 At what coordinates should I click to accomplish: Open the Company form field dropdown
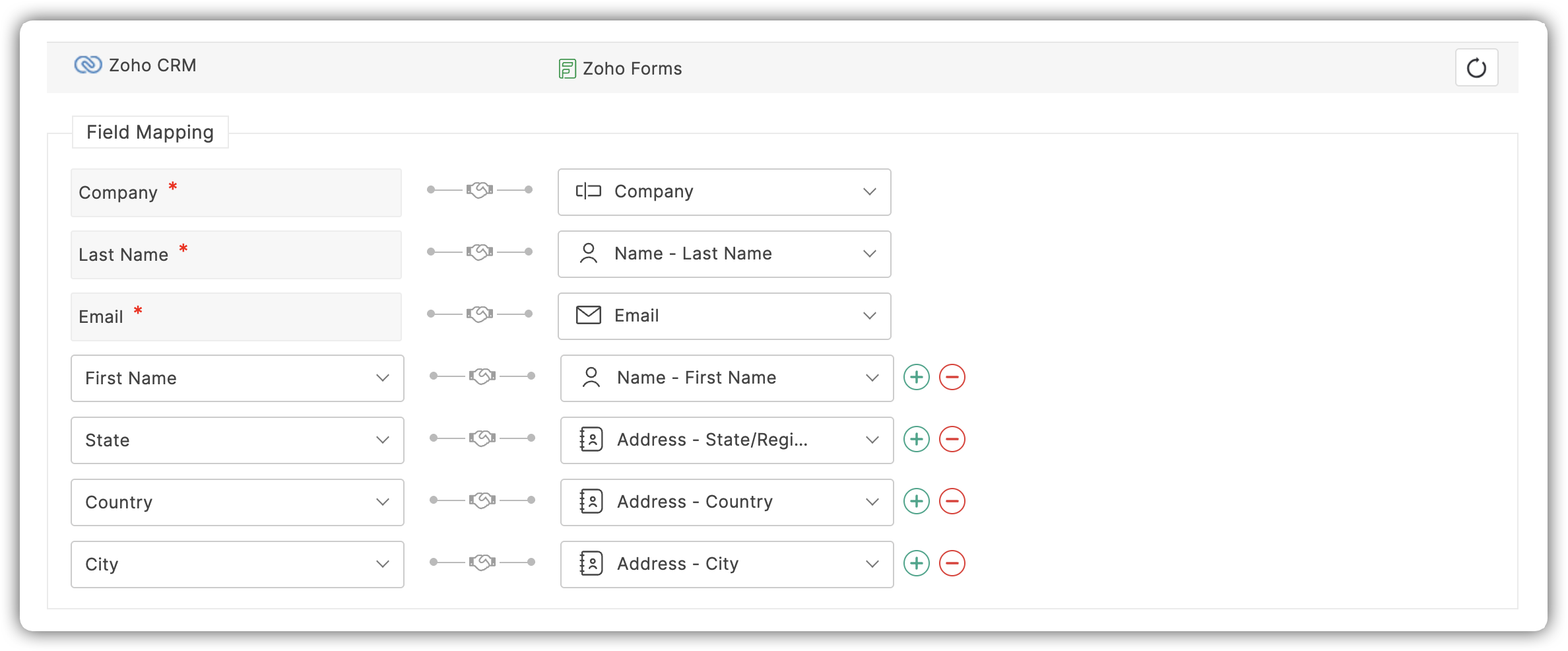pyautogui.click(x=724, y=192)
